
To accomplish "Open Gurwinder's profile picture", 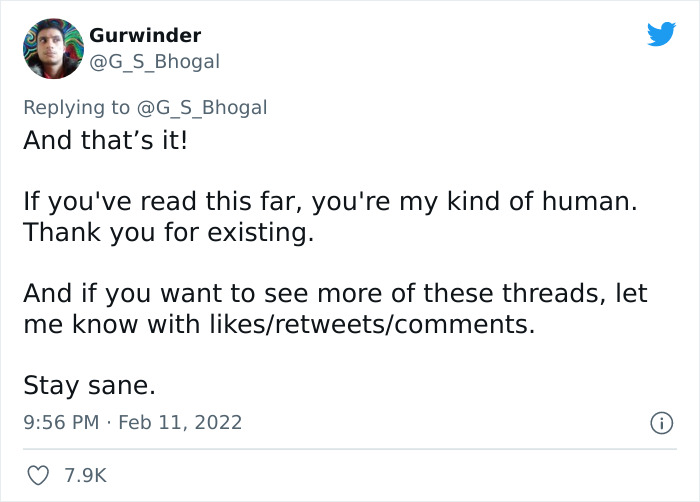I will click(x=52, y=48).
